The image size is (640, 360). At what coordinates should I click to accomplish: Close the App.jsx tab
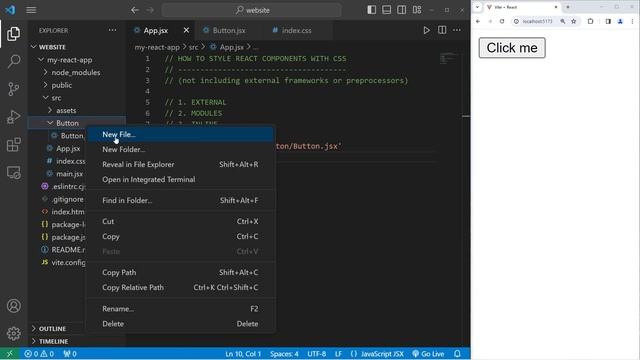coord(186,30)
